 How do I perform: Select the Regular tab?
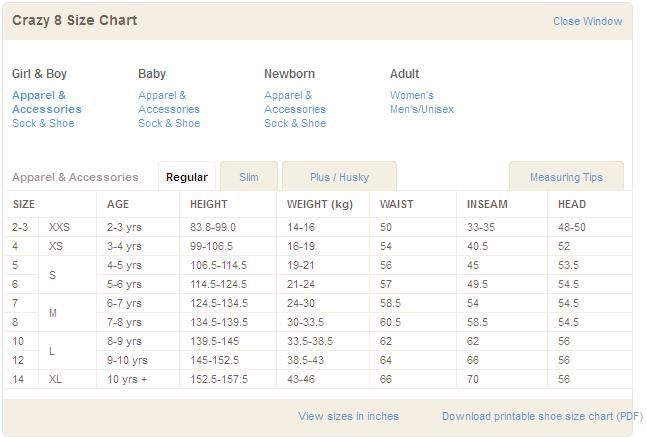coord(187,177)
